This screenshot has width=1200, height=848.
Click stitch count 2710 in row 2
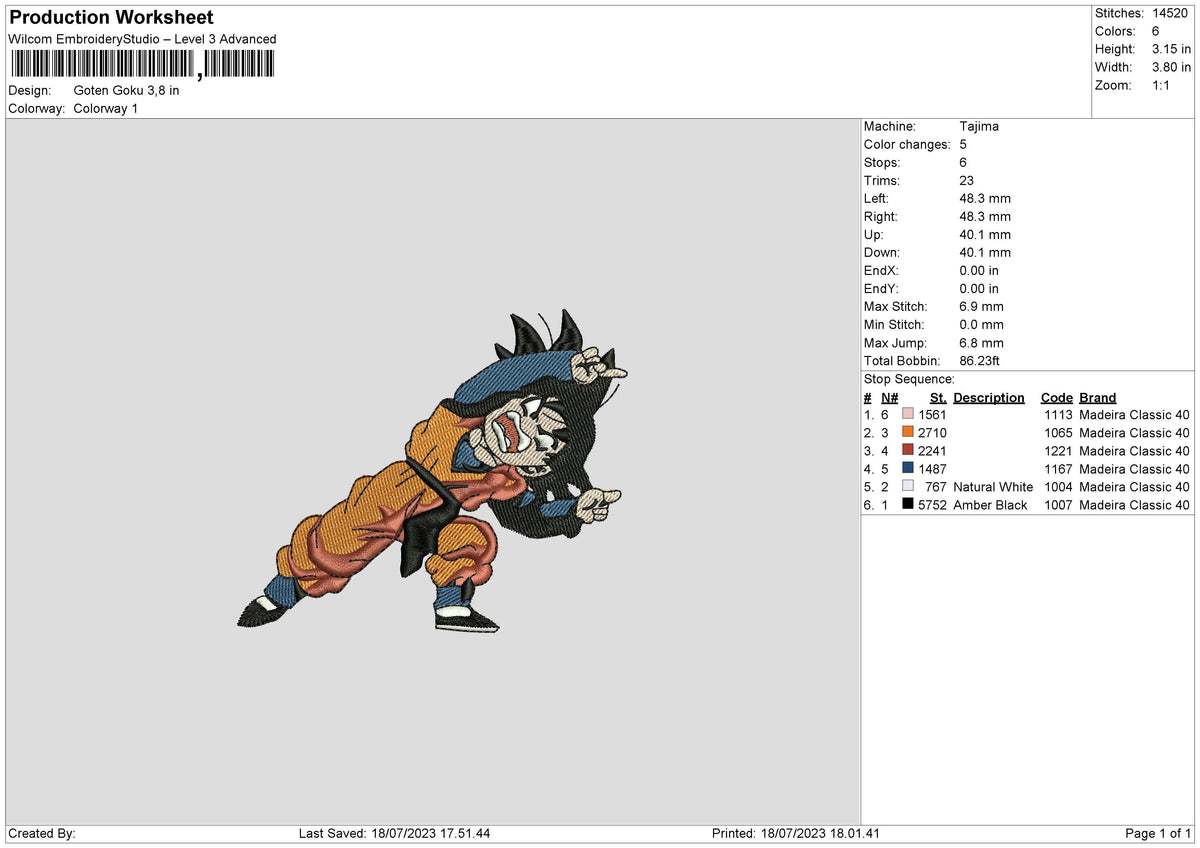tap(932, 433)
